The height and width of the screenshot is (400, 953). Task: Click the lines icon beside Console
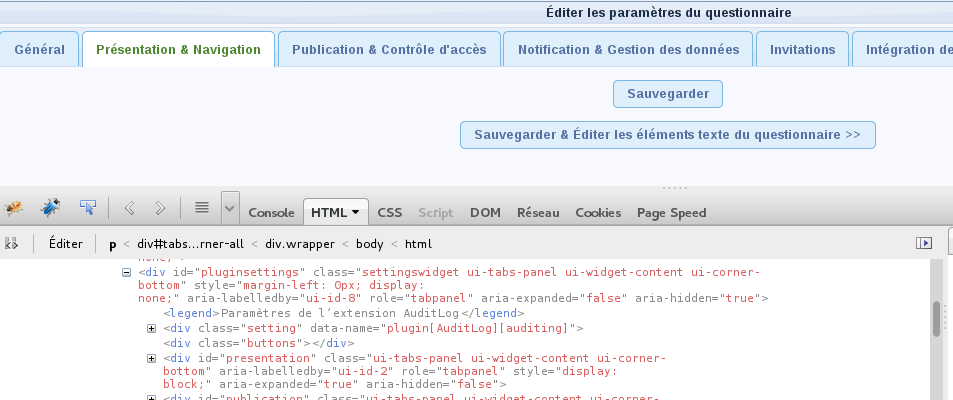tap(201, 208)
